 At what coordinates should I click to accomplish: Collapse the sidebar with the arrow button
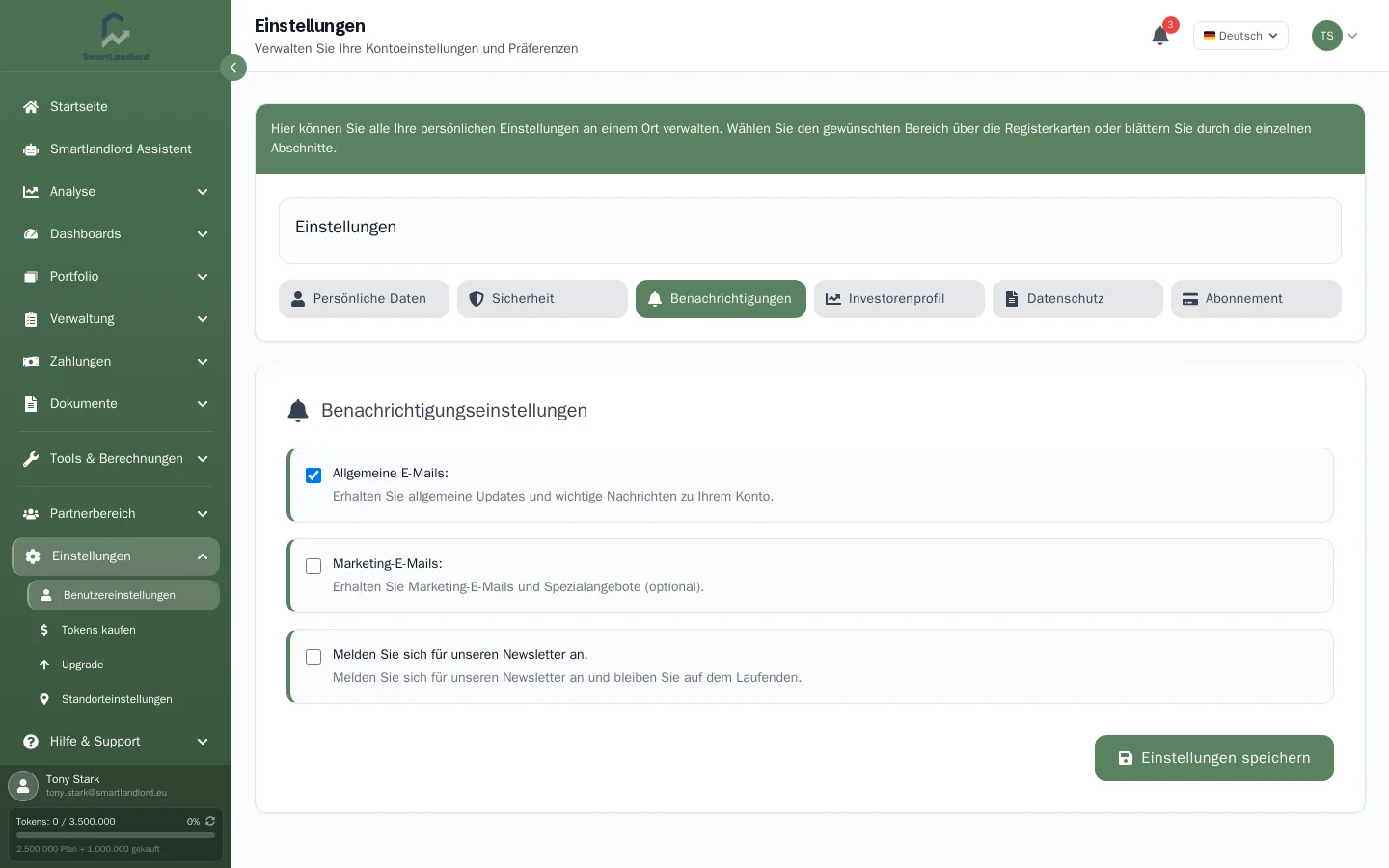233,68
